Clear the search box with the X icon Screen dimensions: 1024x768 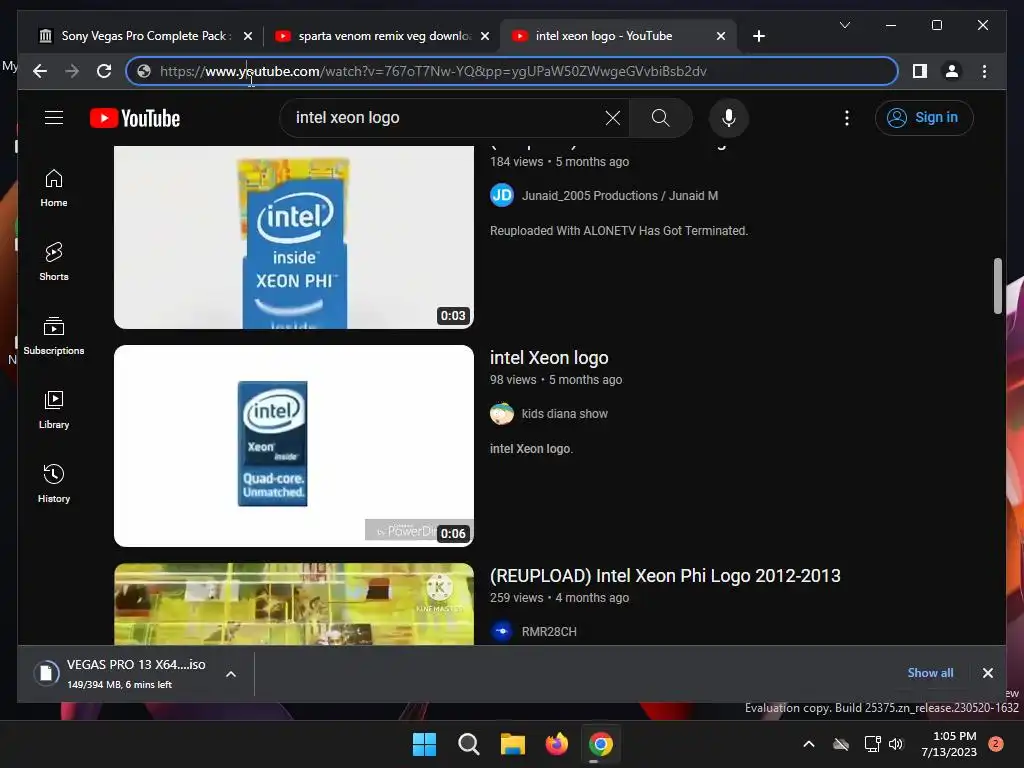click(613, 118)
